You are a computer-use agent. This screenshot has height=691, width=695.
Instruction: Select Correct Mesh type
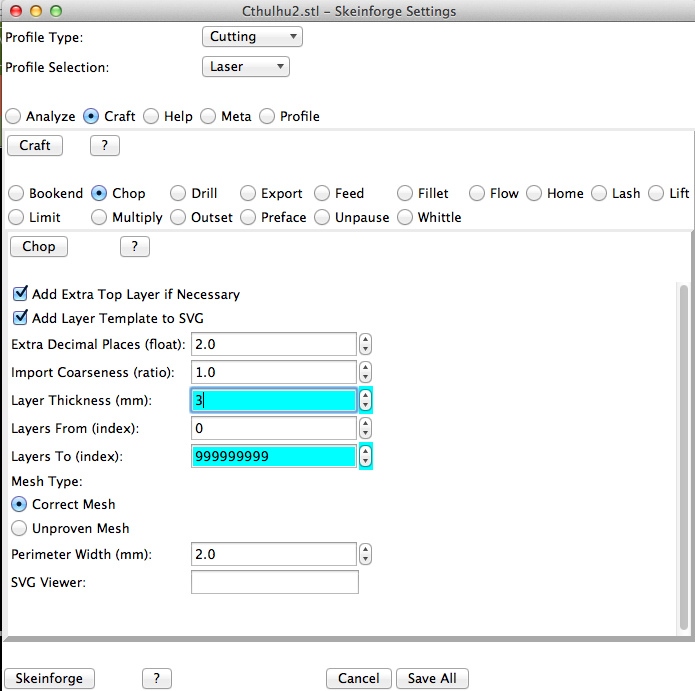coord(19,504)
